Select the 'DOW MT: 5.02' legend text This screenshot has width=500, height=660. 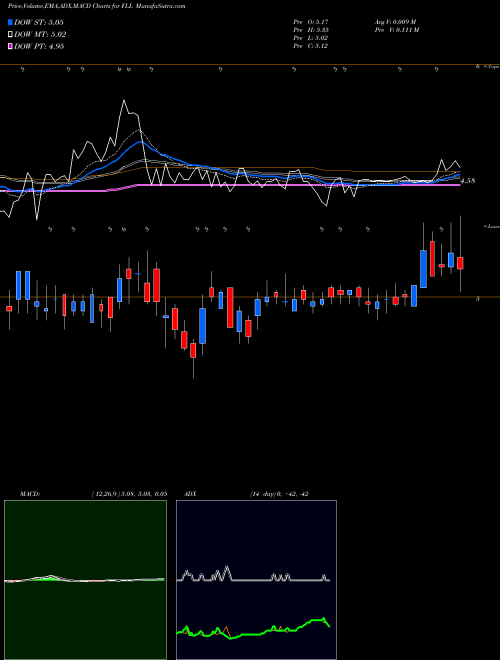pos(40,35)
